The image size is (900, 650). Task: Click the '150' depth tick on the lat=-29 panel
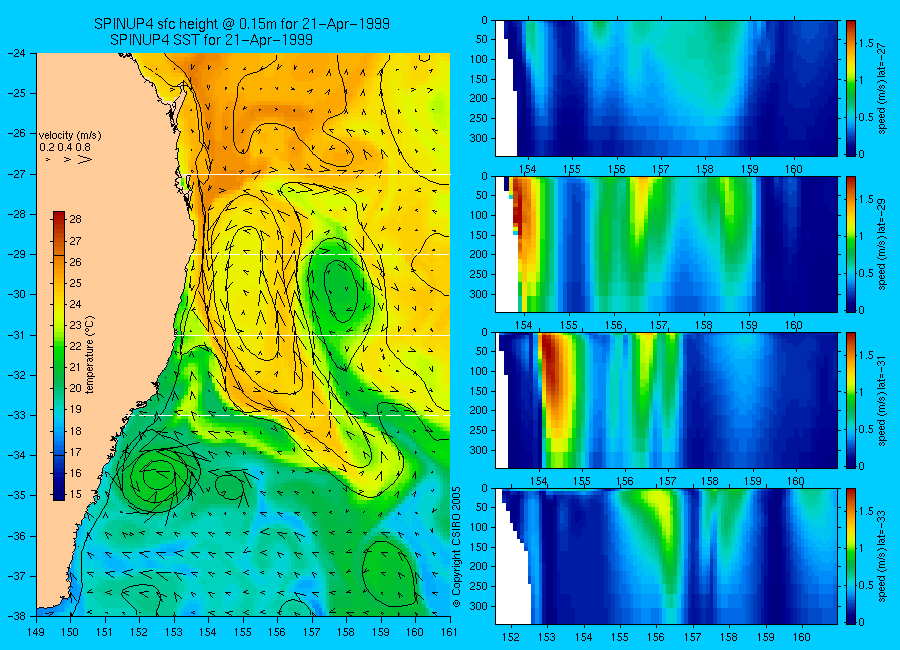(x=478, y=235)
